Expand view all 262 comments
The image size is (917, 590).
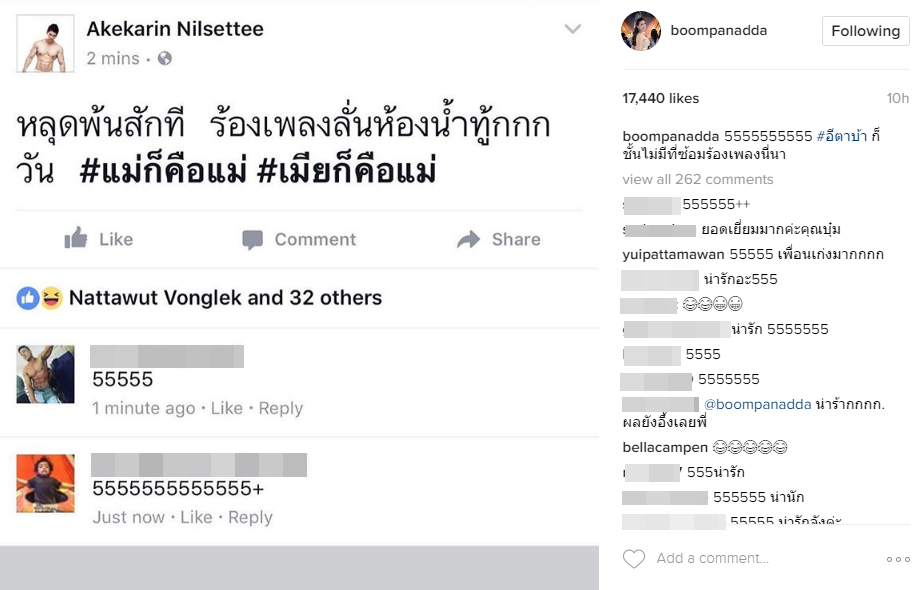698,180
